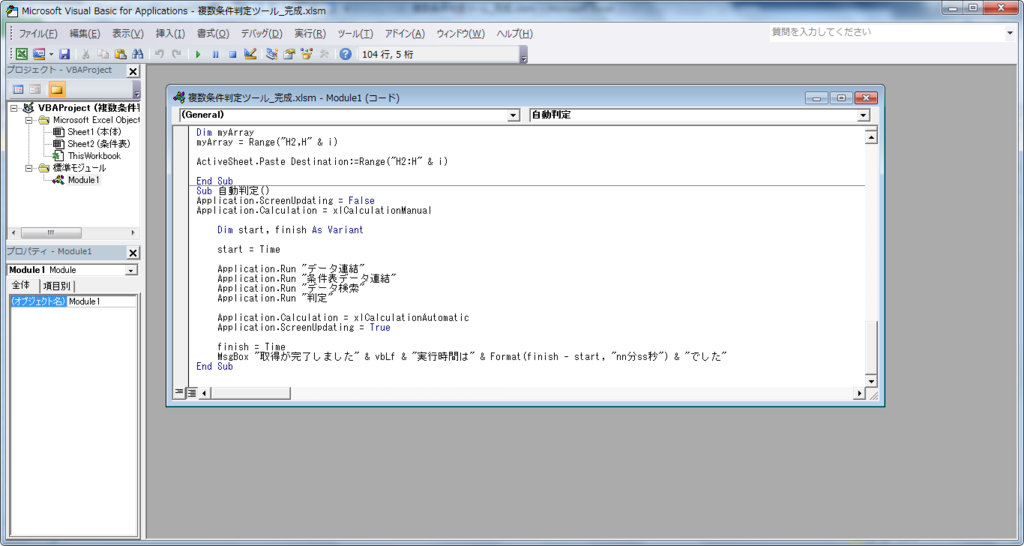The width and height of the screenshot is (1024, 546).
Task: Click the View Code icon in Project pane
Action: 18,89
